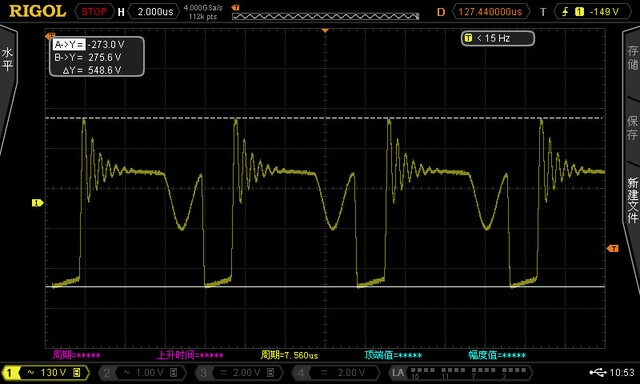Select the 2.000us horizontal timebase value
The image size is (640, 384).
coord(155,11)
